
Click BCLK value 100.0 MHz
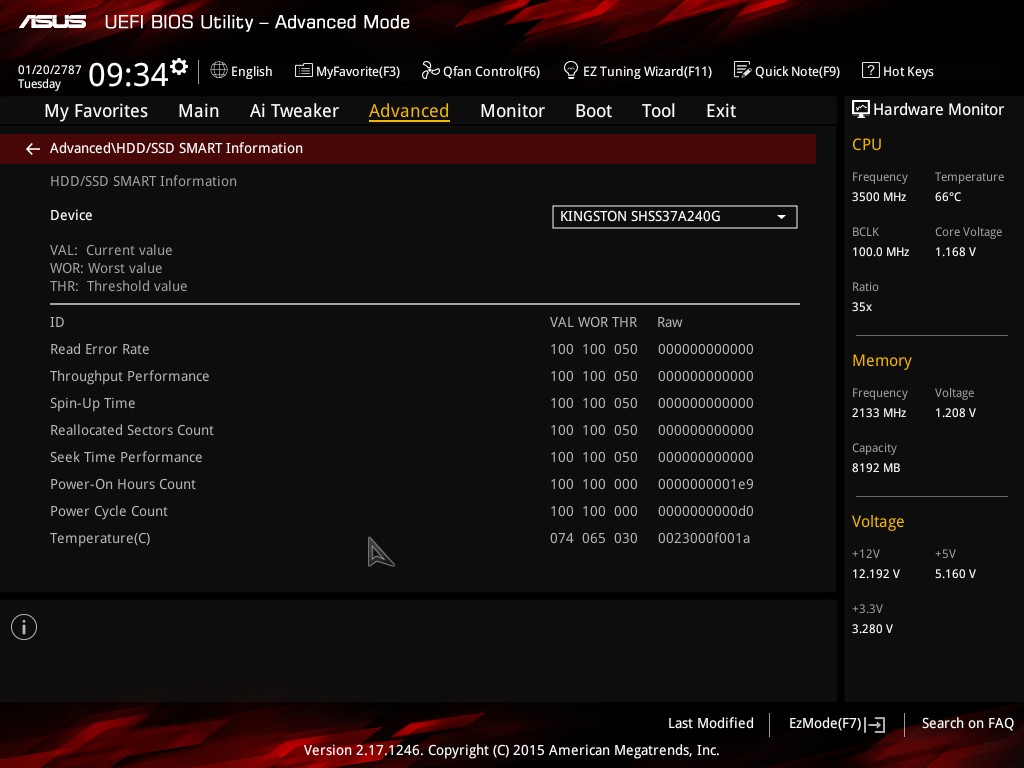[880, 251]
